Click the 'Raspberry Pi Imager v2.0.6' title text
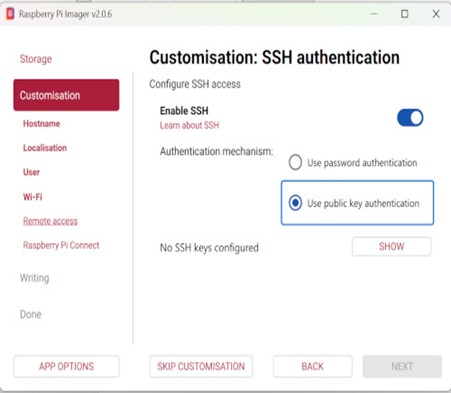451x393 pixels. click(65, 14)
